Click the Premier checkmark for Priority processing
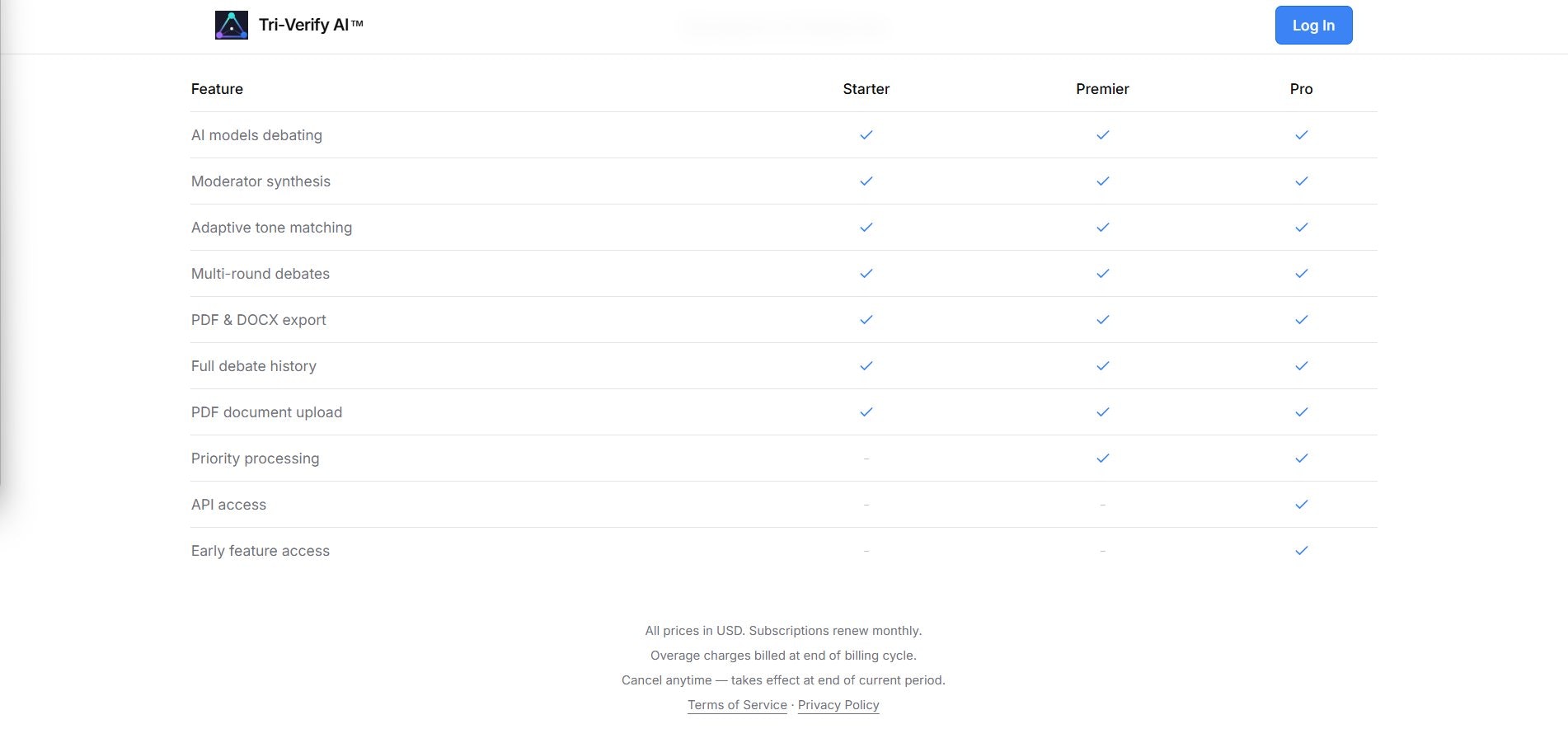This screenshot has height=743, width=1568. (x=1102, y=458)
